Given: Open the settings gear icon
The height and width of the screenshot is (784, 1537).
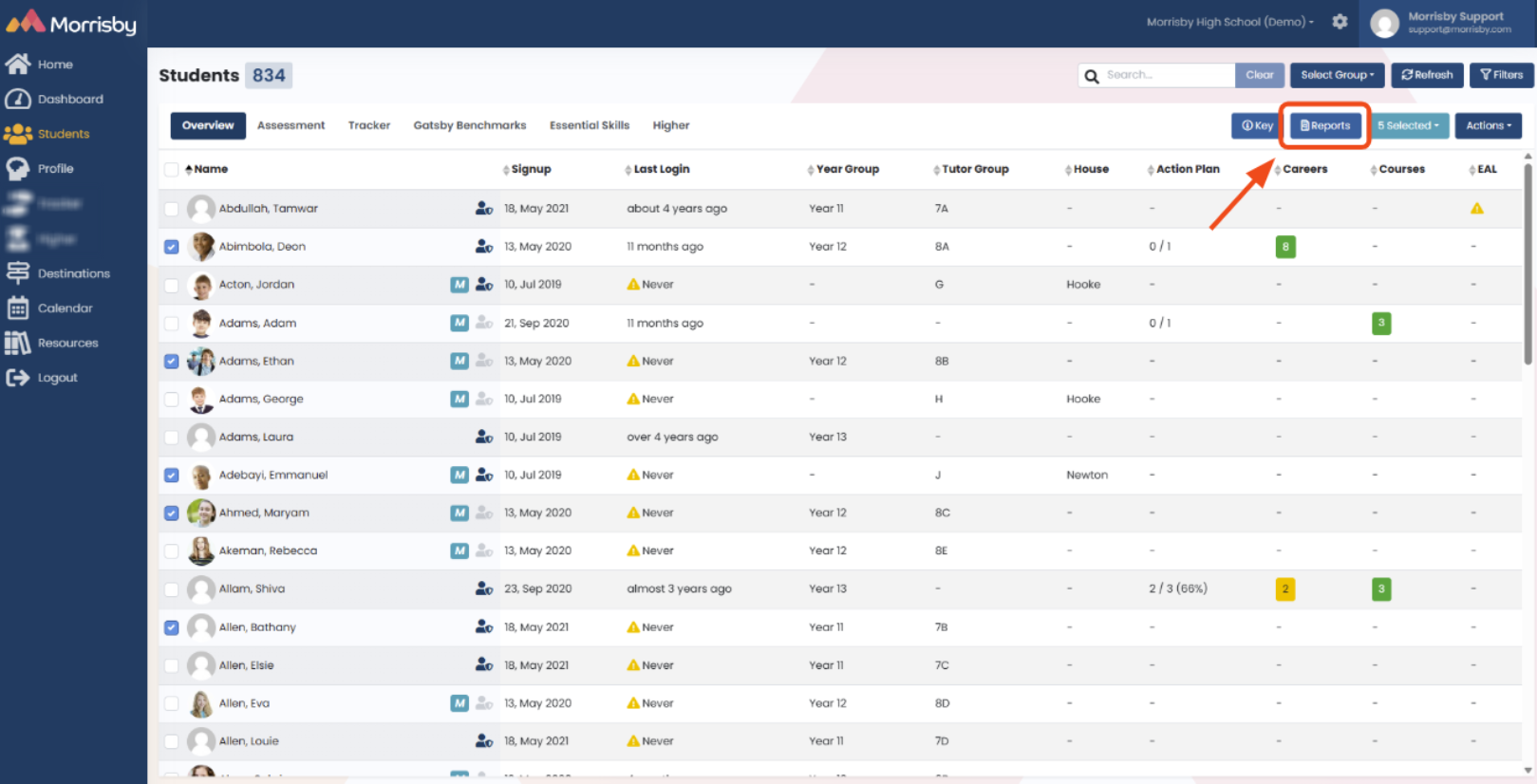Looking at the screenshot, I should [1340, 22].
